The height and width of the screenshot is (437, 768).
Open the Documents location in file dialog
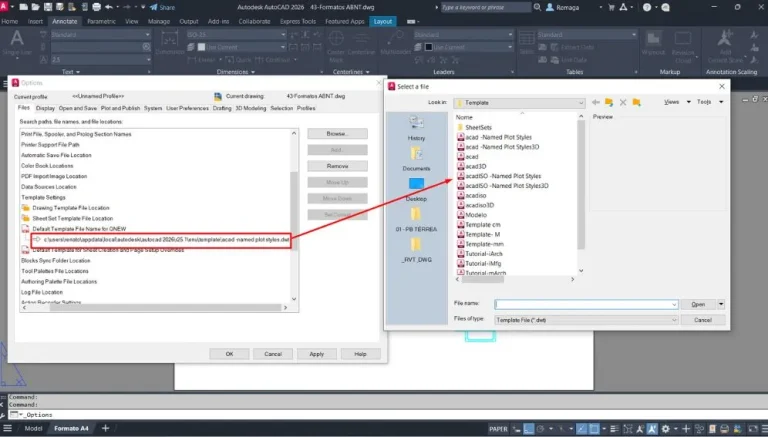point(416,158)
